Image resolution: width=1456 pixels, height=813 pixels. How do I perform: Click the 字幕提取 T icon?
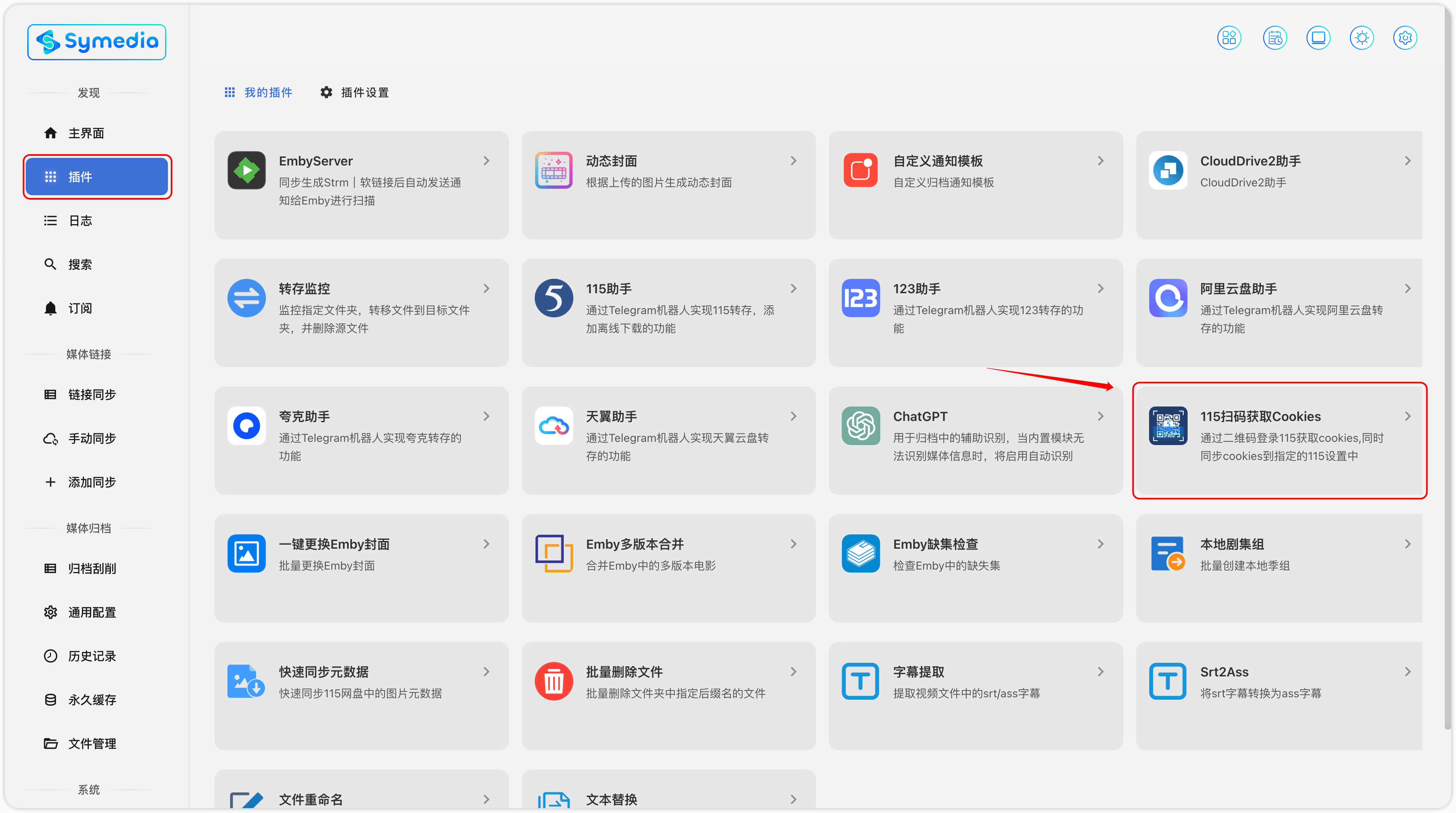pyautogui.click(x=860, y=681)
